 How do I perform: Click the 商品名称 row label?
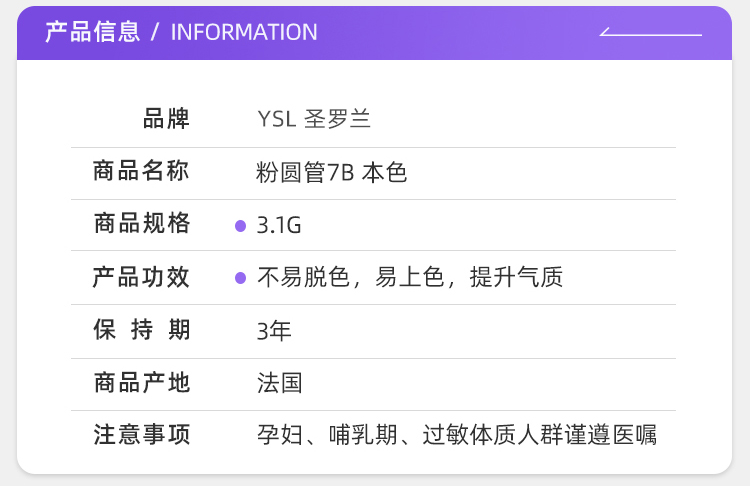tap(141, 171)
